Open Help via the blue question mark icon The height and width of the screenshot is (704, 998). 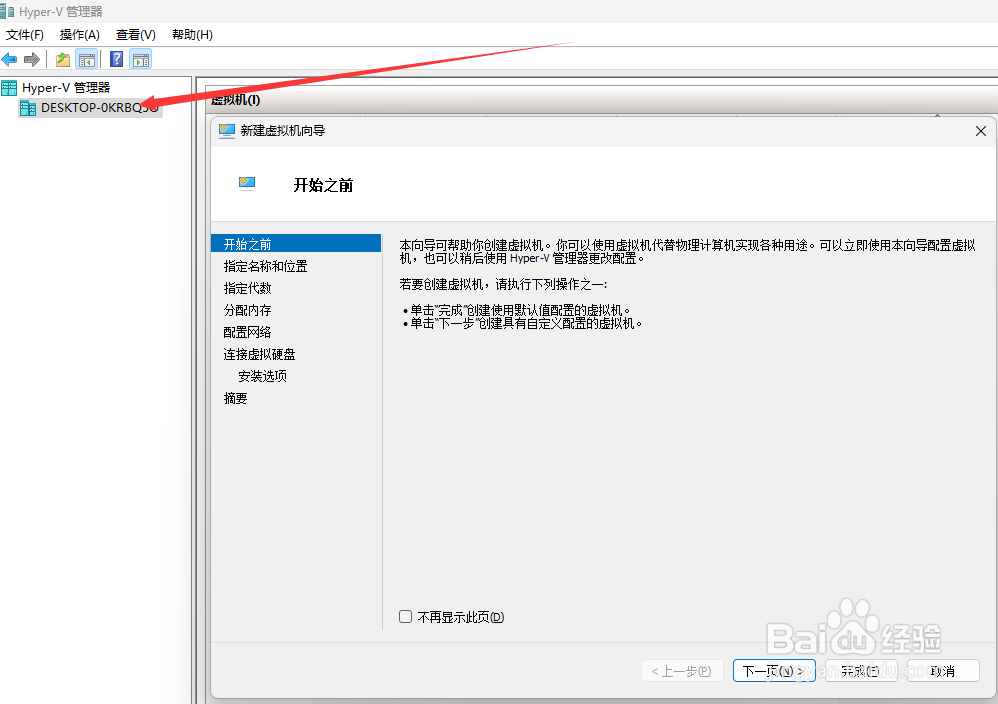(116, 59)
